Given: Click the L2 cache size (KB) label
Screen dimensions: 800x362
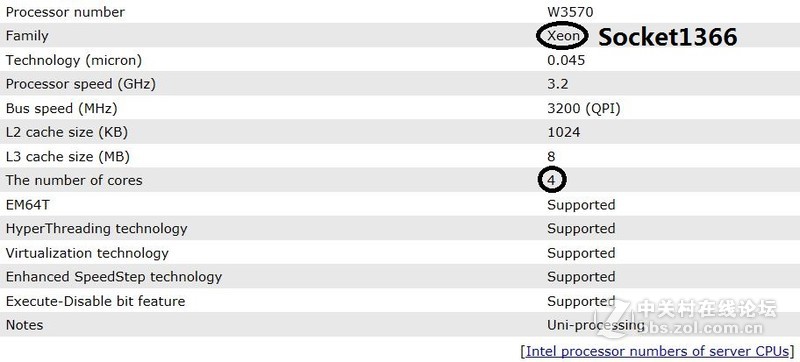Looking at the screenshot, I should [67, 133].
